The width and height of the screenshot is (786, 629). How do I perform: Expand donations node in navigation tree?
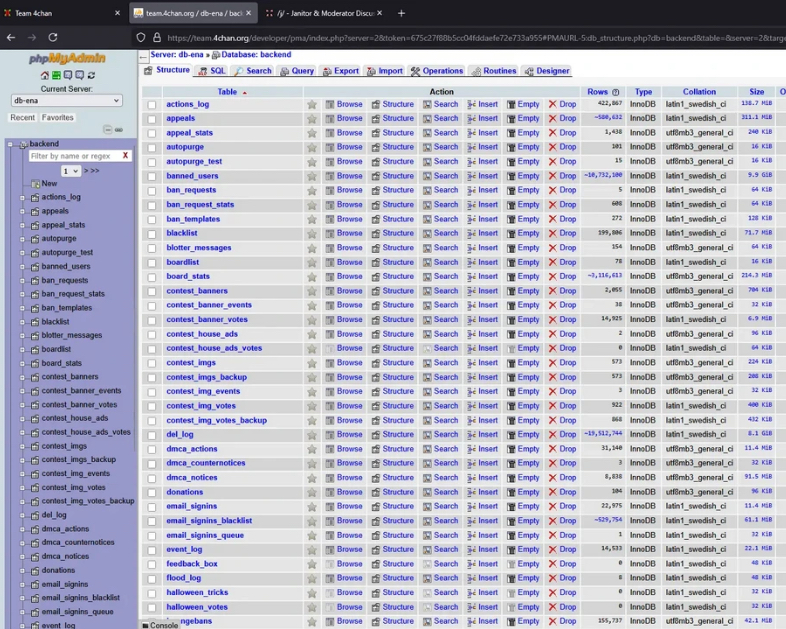(22, 570)
